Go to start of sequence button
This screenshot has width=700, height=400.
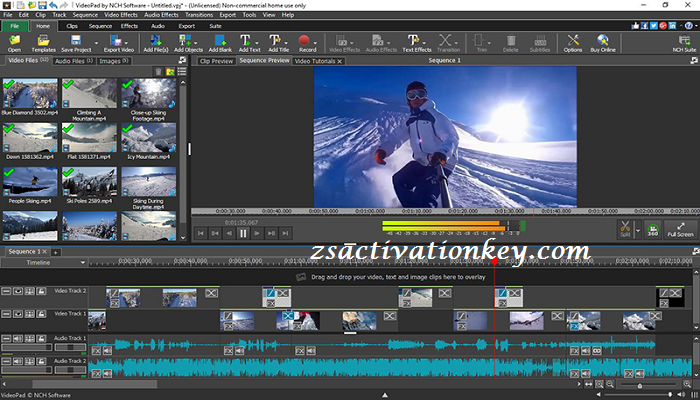tap(201, 233)
